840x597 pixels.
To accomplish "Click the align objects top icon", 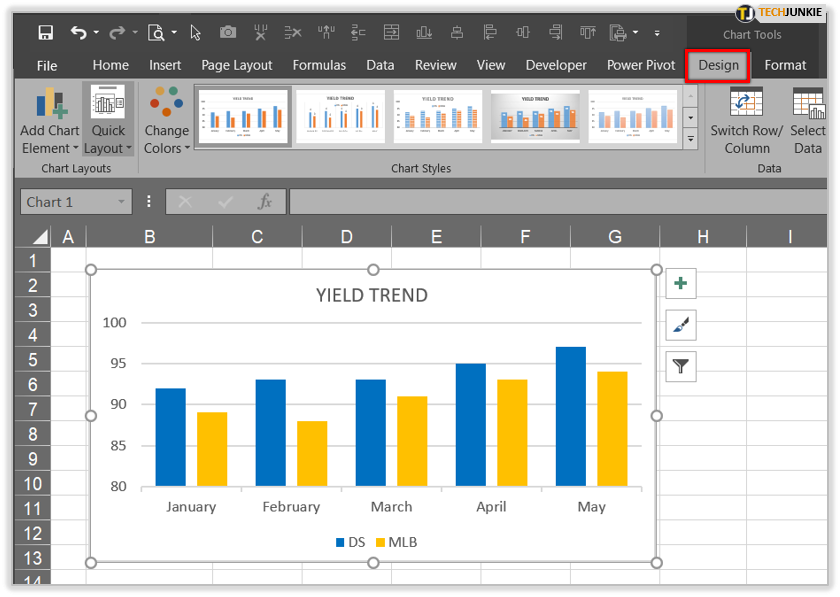I will [x=588, y=33].
